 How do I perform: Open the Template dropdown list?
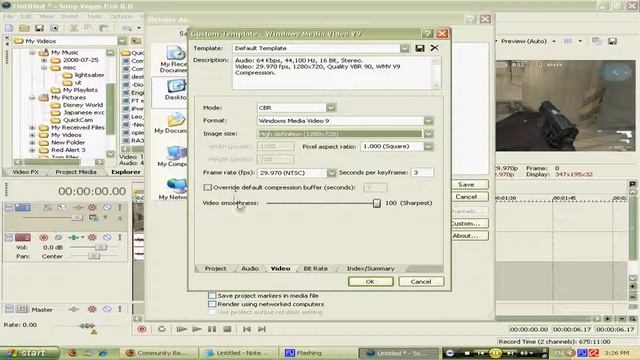[404, 48]
